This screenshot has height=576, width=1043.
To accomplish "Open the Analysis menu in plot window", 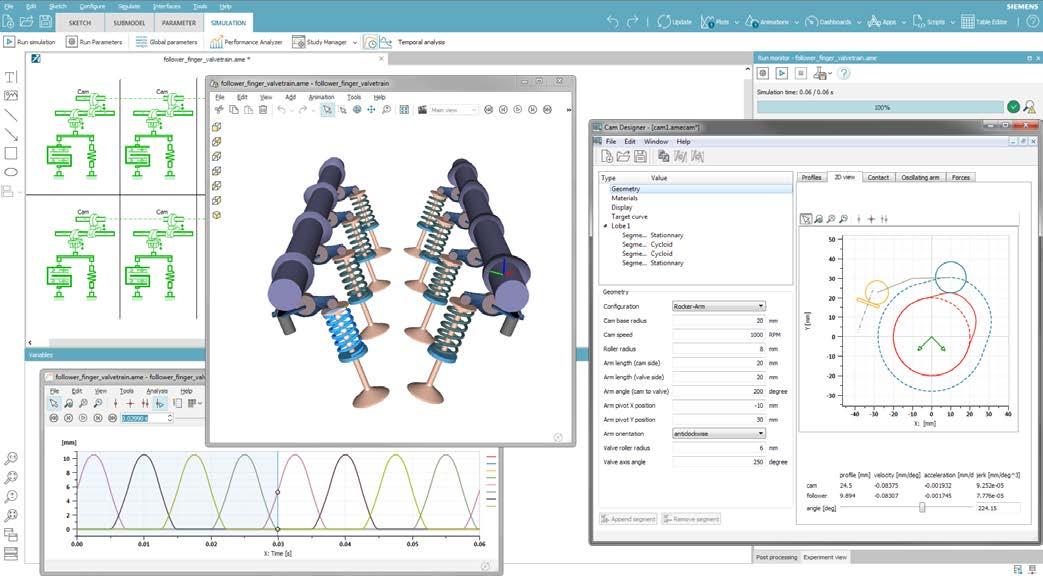I will (x=157, y=391).
